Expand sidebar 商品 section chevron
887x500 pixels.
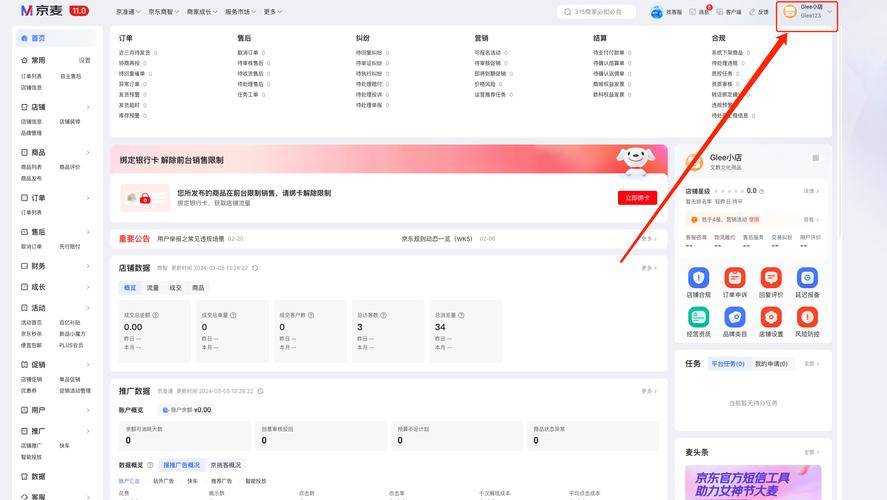(x=88, y=152)
